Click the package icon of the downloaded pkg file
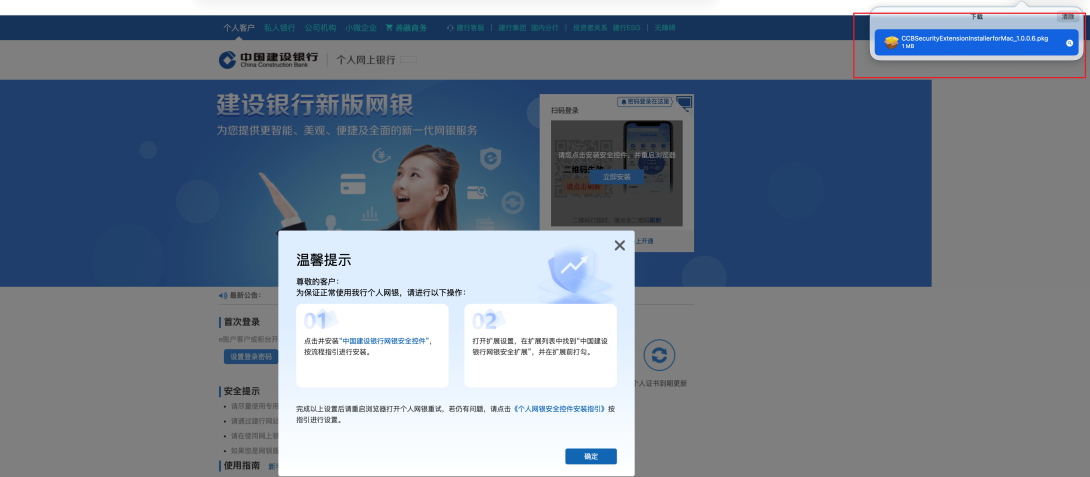This screenshot has height=477, width=1090. 890,42
